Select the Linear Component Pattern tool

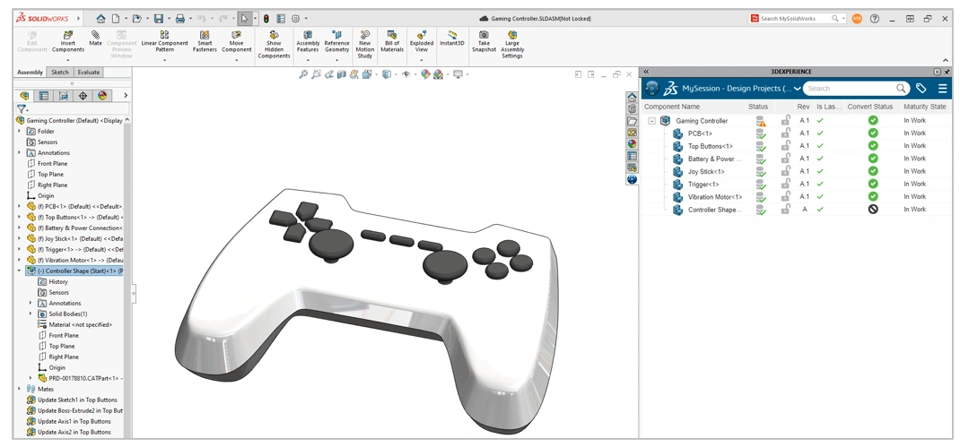tap(165, 42)
